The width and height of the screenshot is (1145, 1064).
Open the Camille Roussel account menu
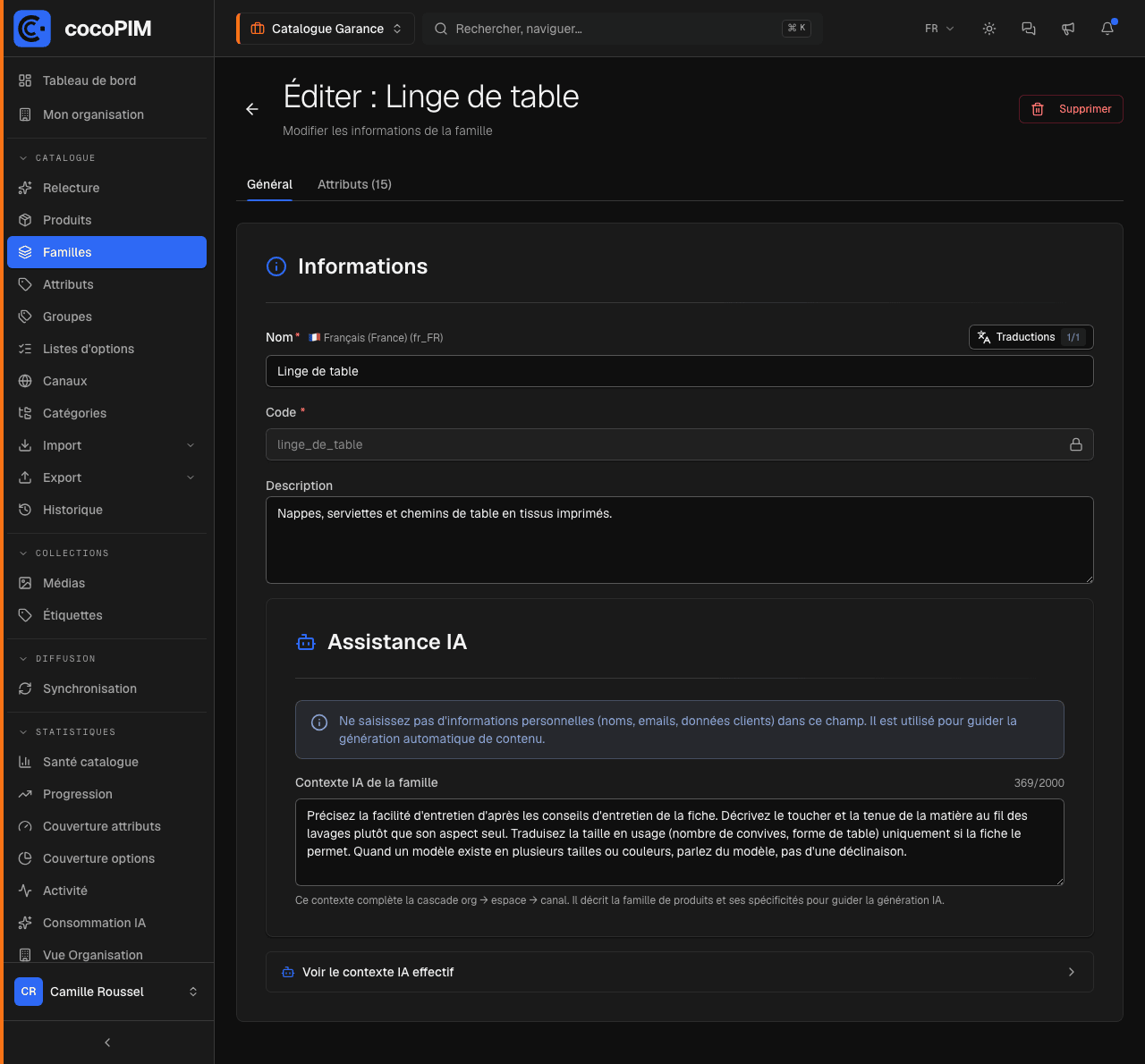click(x=106, y=992)
